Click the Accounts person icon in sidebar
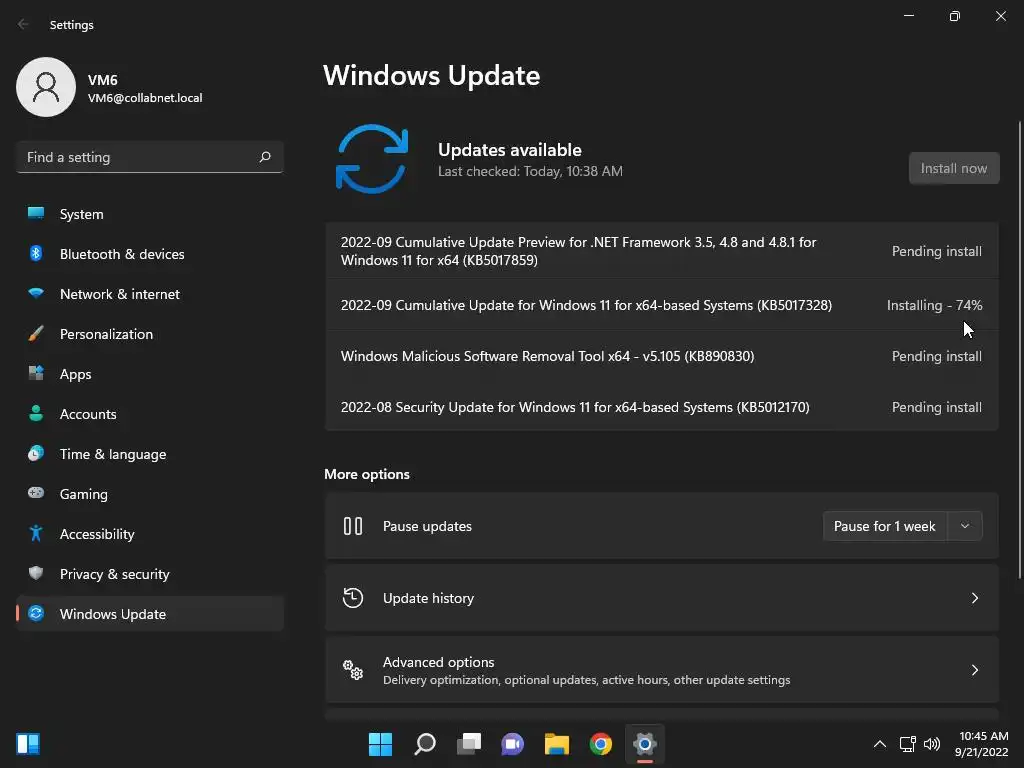This screenshot has height=768, width=1024. click(36, 413)
